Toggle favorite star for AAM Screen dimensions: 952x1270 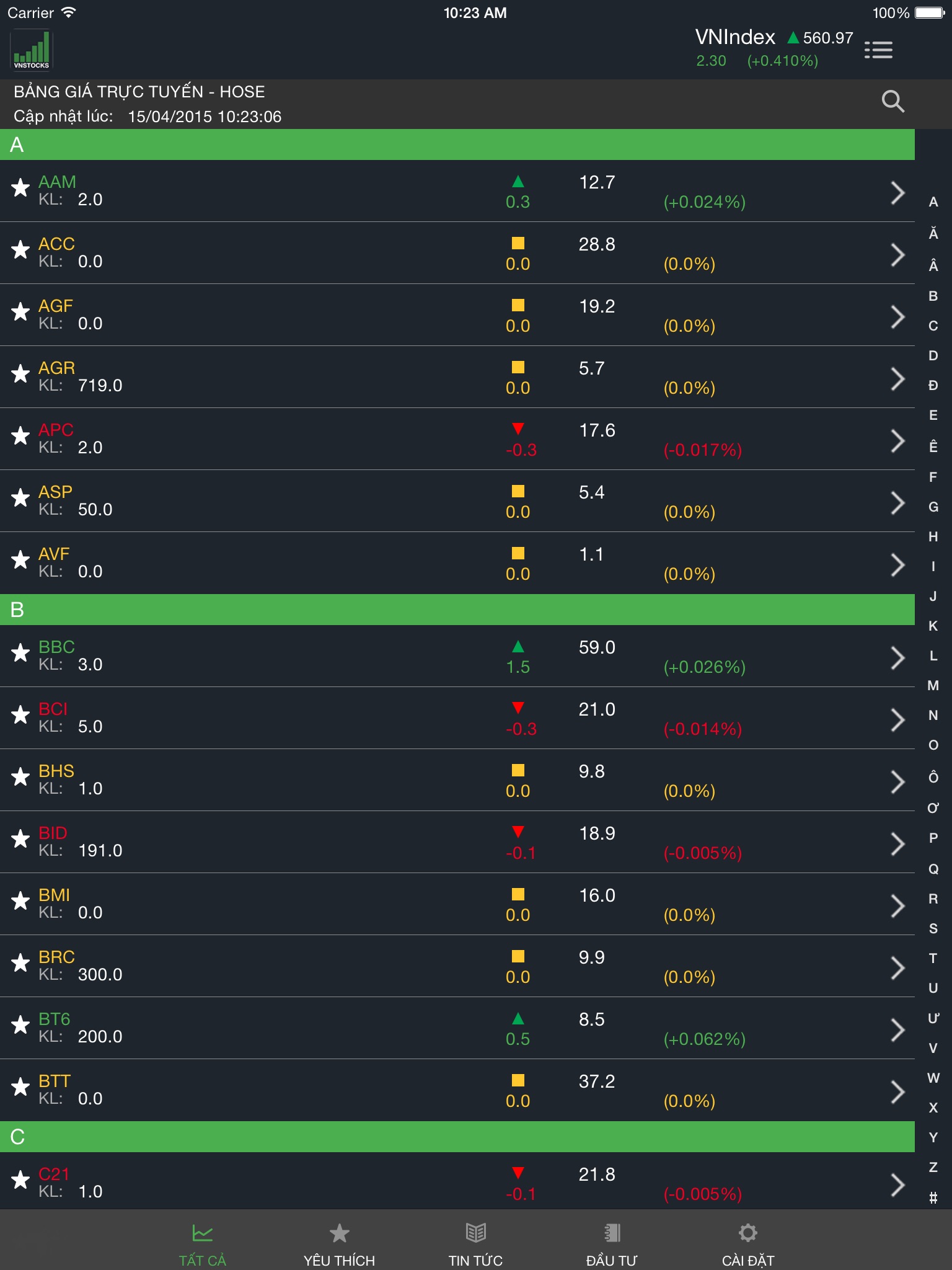tap(20, 187)
